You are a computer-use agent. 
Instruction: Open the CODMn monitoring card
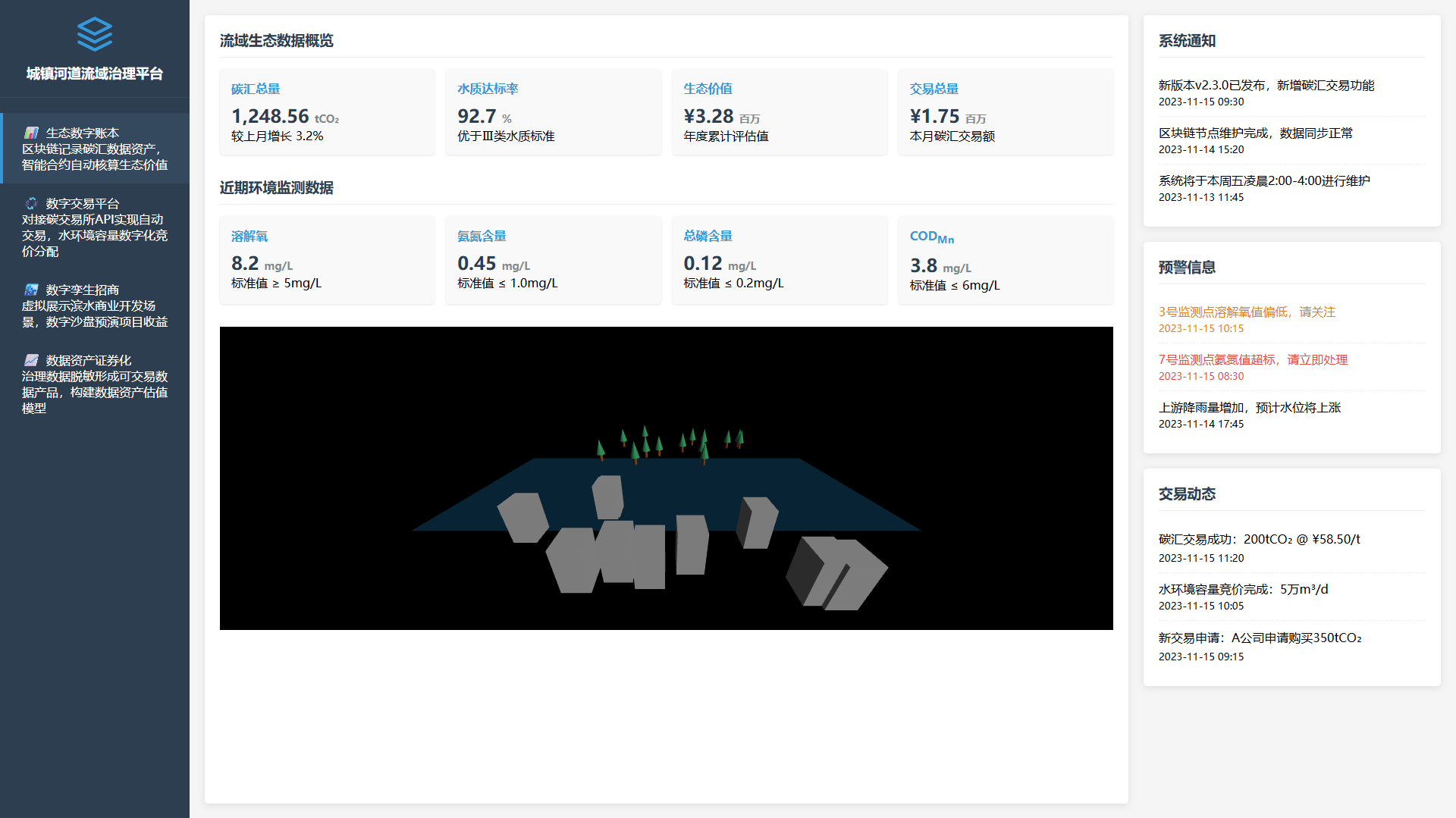1005,260
